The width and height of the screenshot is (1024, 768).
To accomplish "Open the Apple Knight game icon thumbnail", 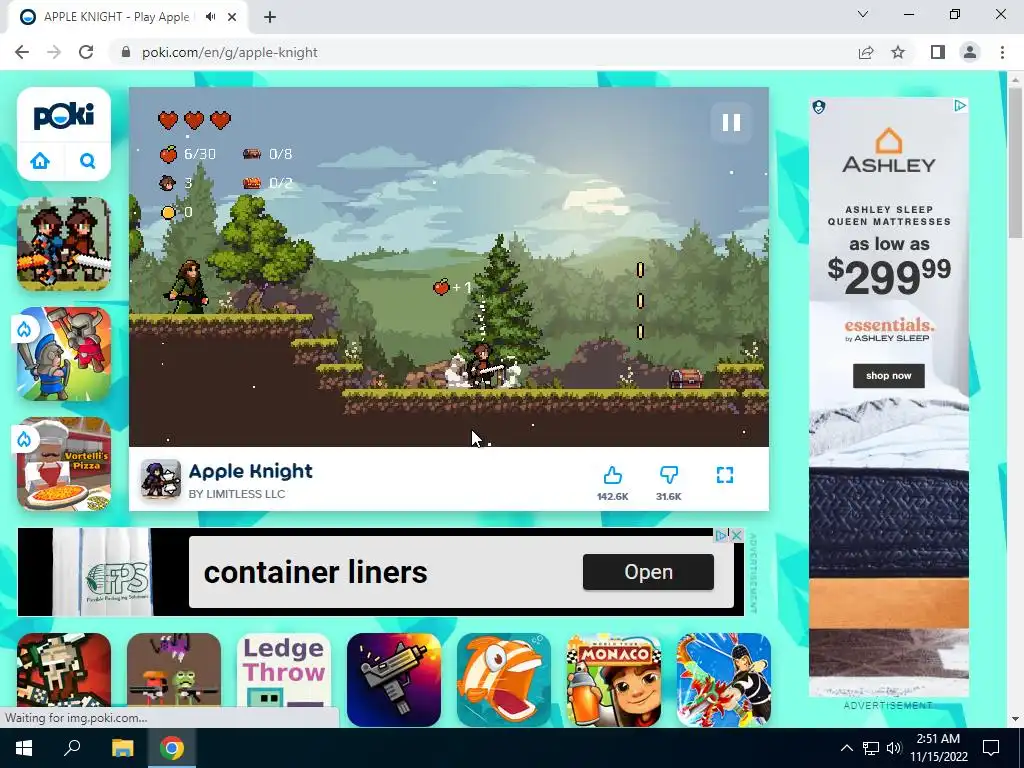I will [161, 479].
